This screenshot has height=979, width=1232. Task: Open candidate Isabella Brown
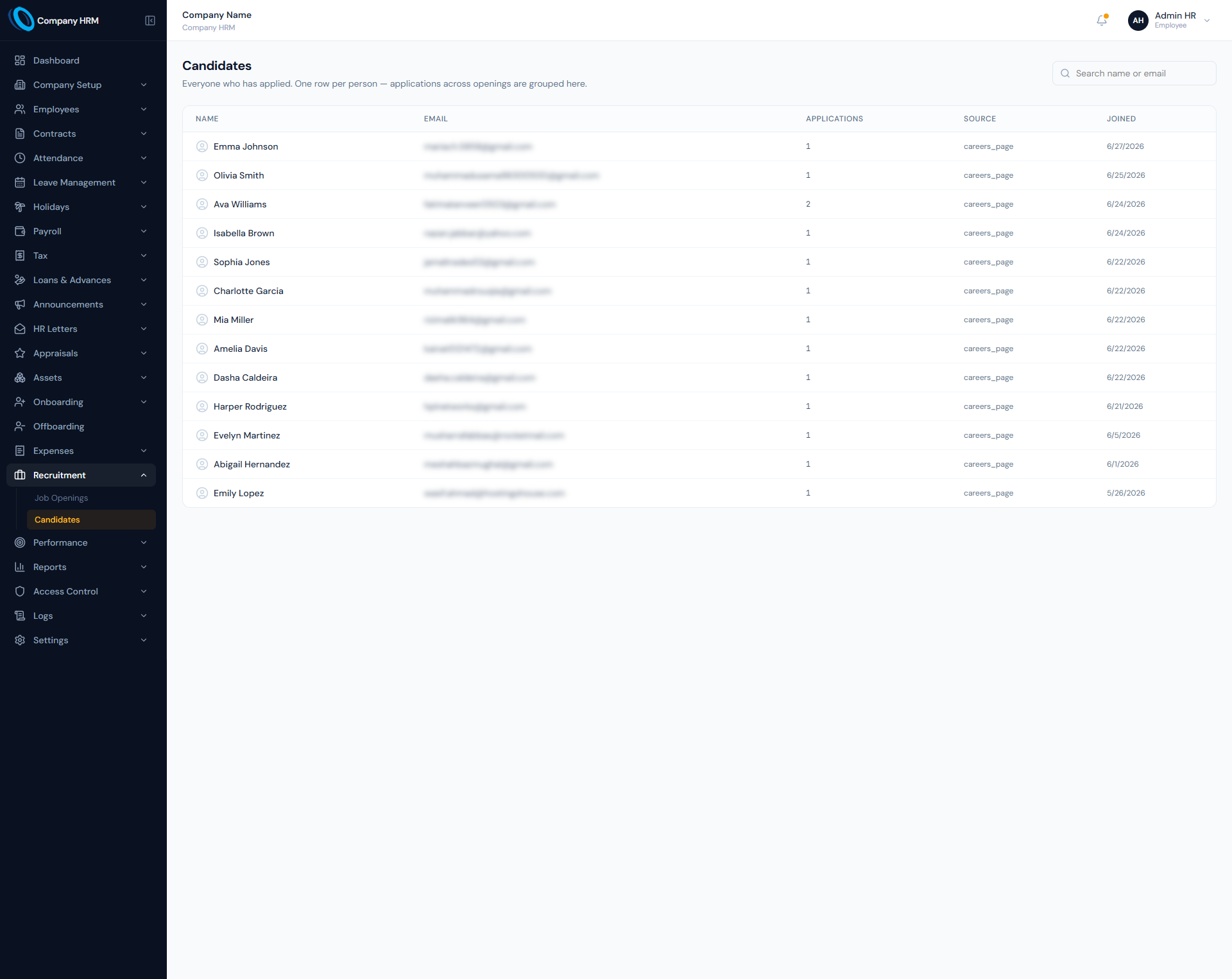click(244, 233)
